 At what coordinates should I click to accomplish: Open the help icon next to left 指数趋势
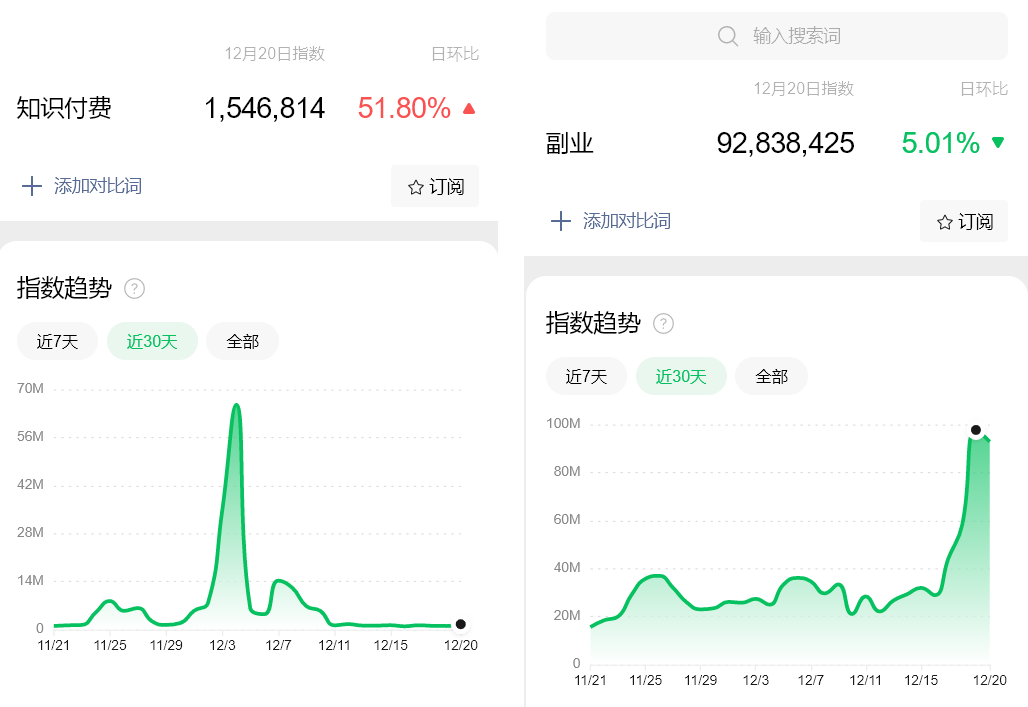point(135,289)
